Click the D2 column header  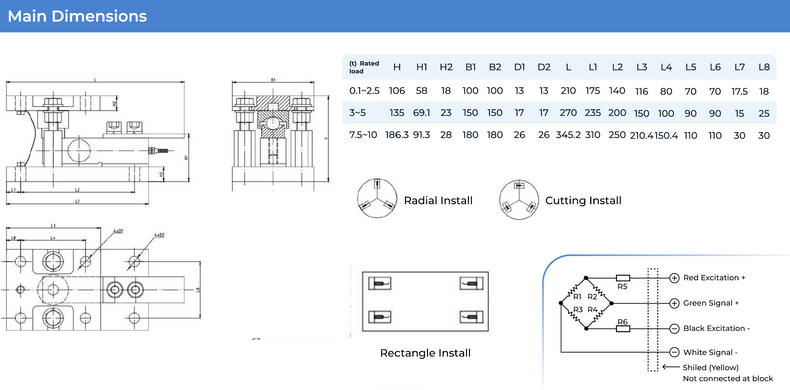[x=544, y=67]
